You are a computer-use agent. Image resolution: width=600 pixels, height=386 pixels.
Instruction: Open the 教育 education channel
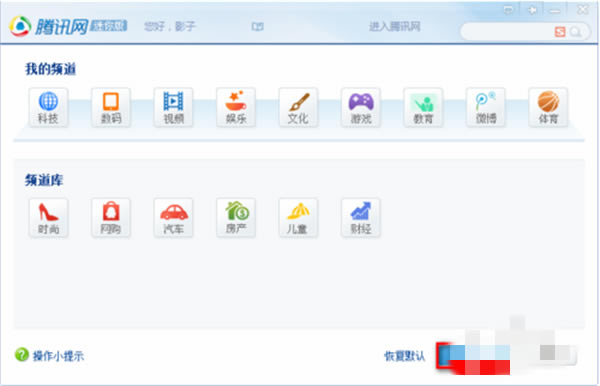point(423,107)
